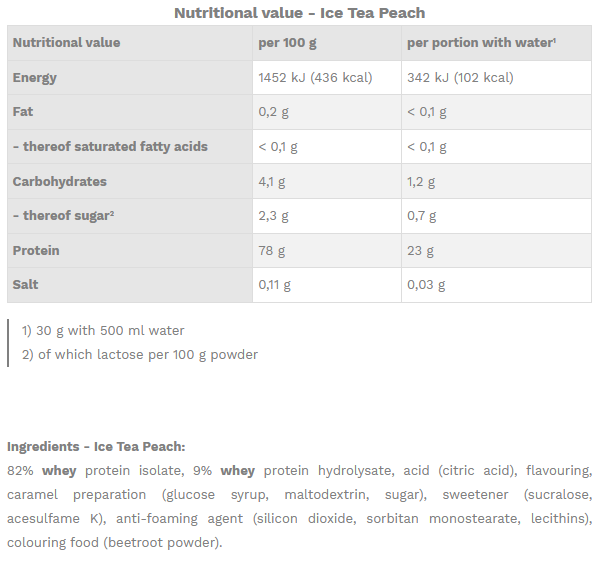Click the '23 g' protein per portion value
The height and width of the screenshot is (573, 606).
click(420, 251)
